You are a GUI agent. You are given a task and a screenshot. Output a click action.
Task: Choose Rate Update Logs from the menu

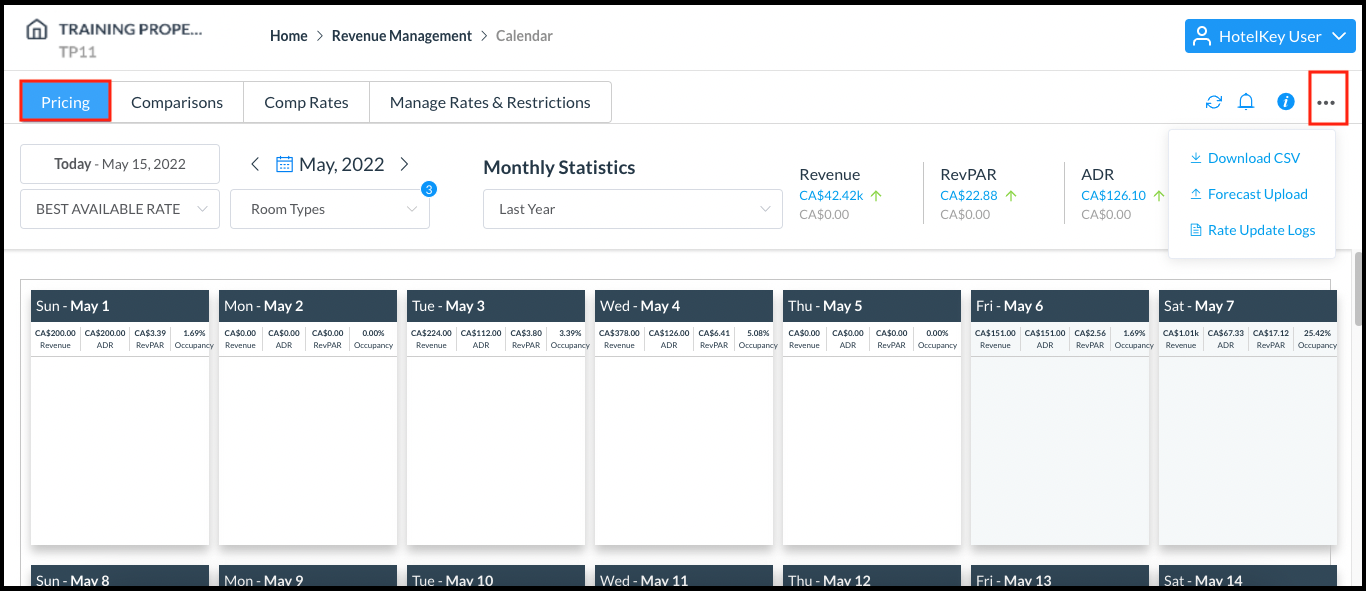[x=1261, y=229]
